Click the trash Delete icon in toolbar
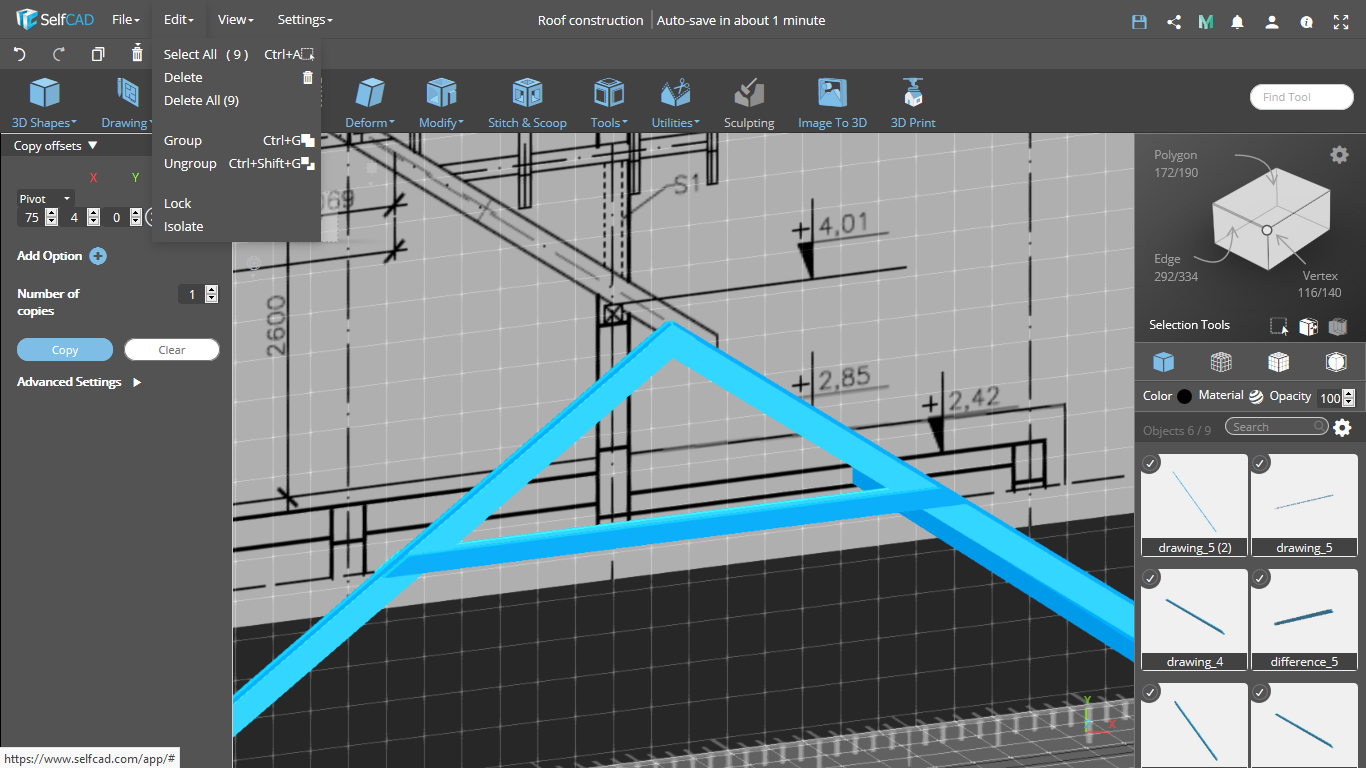This screenshot has width=1366, height=768. [137, 54]
